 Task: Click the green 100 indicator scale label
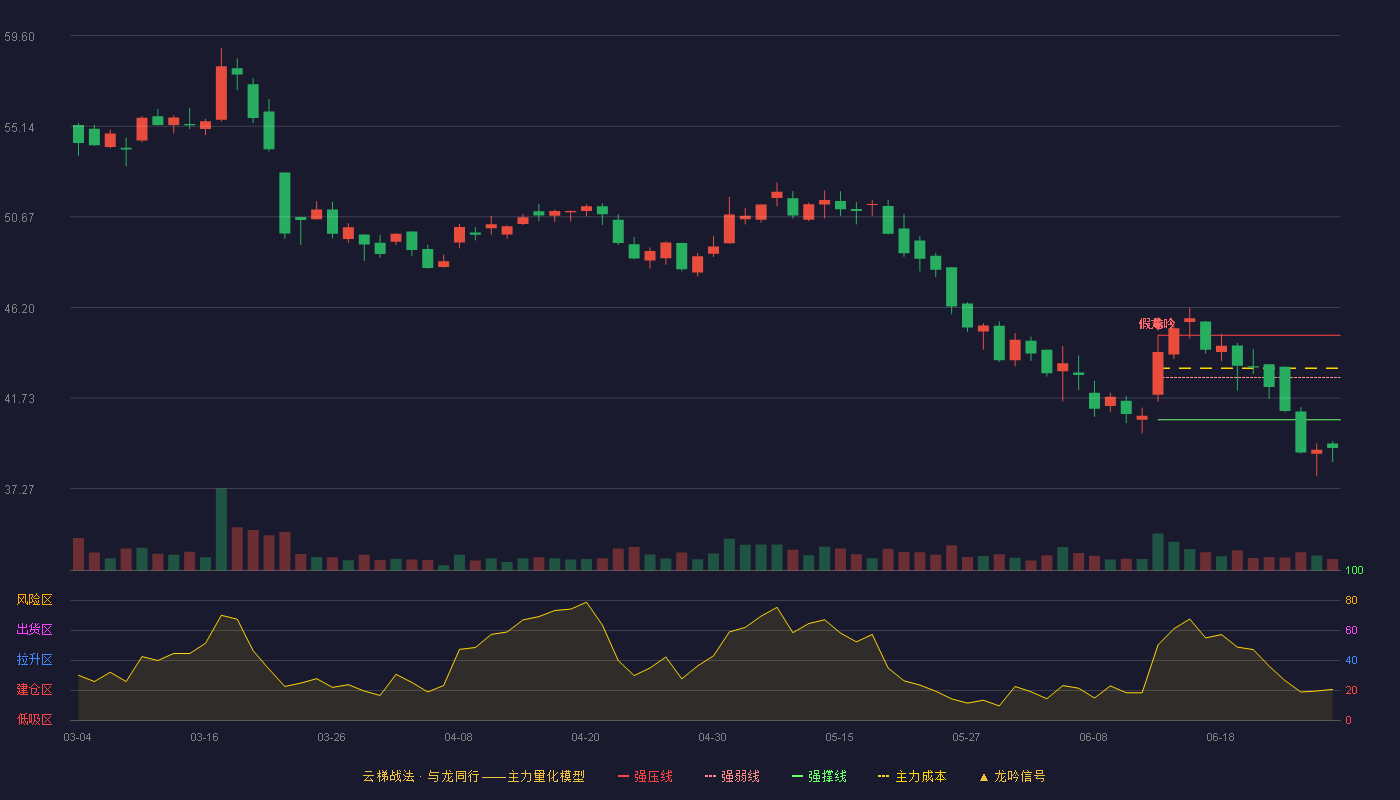(x=1354, y=571)
